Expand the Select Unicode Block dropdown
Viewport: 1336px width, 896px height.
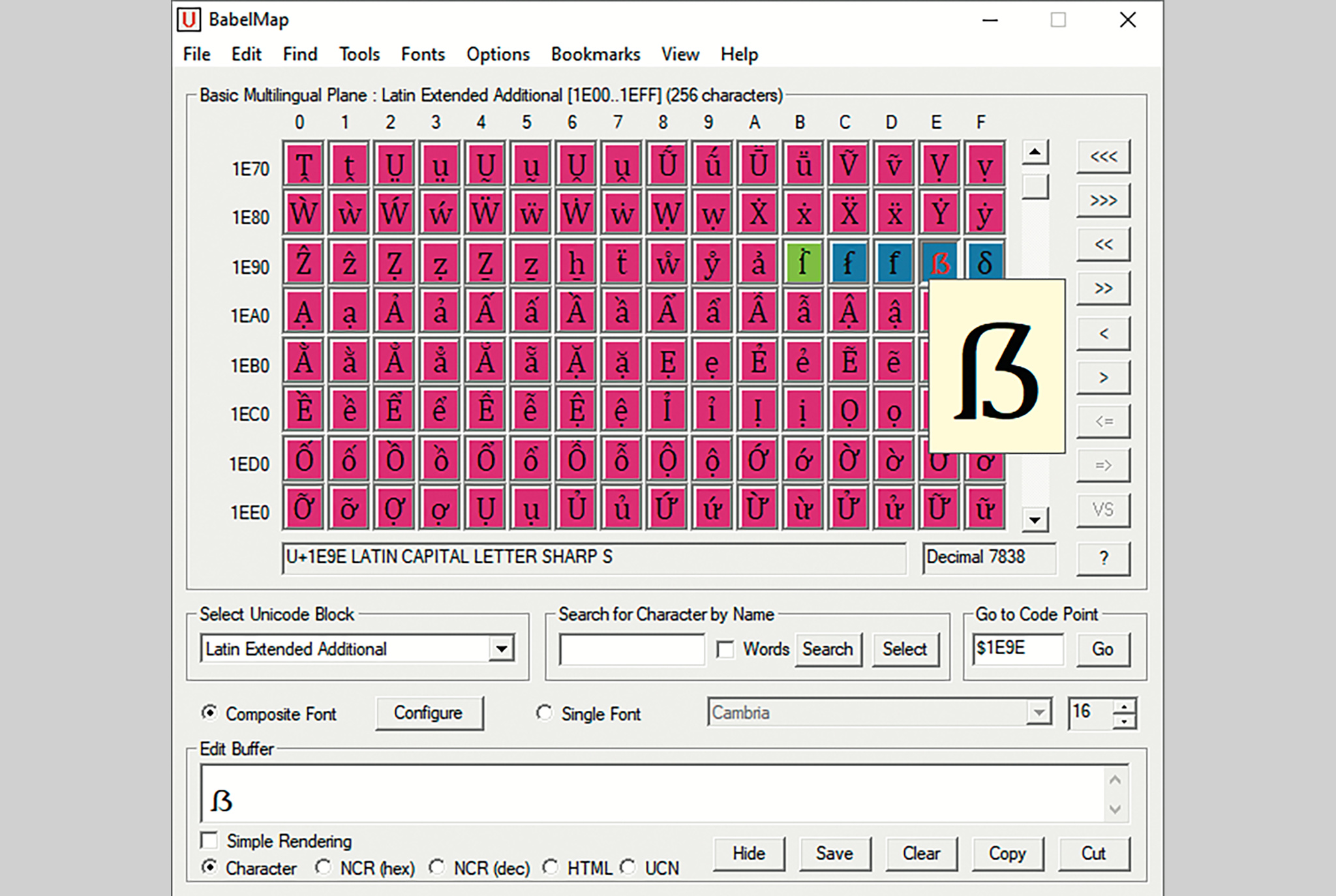(501, 649)
